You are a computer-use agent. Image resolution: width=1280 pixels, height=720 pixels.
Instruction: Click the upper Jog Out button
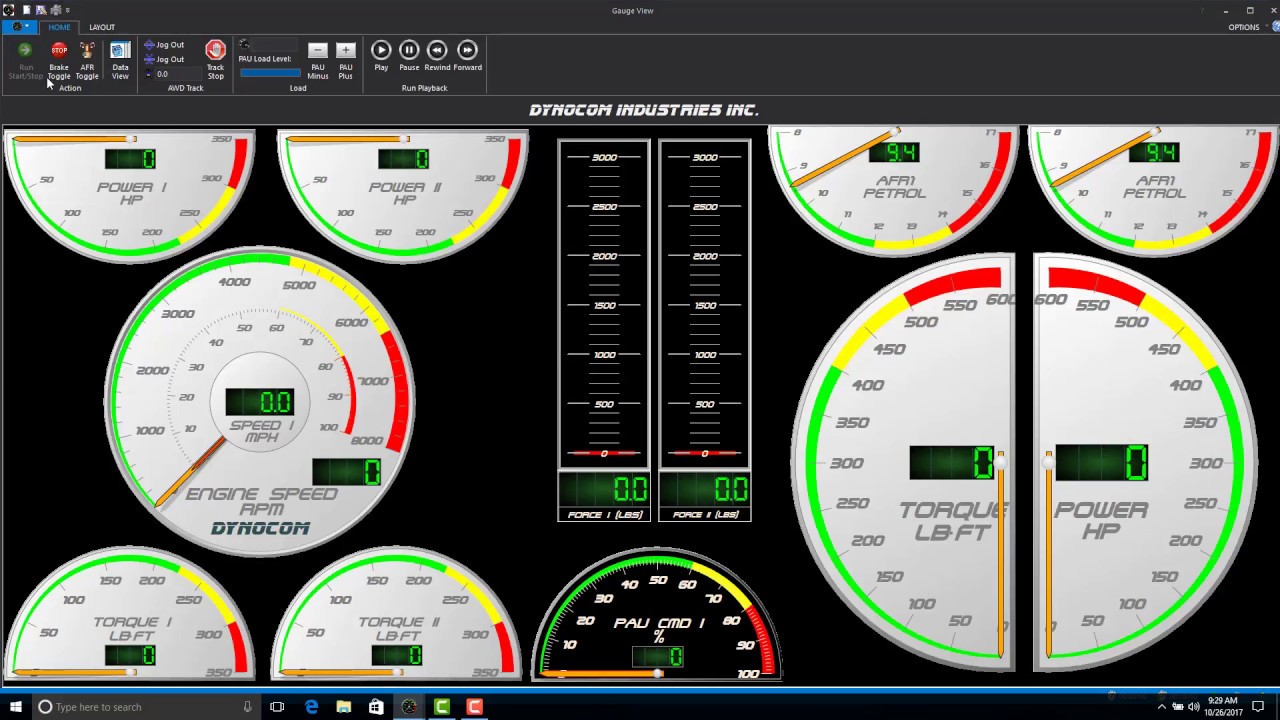[164, 45]
